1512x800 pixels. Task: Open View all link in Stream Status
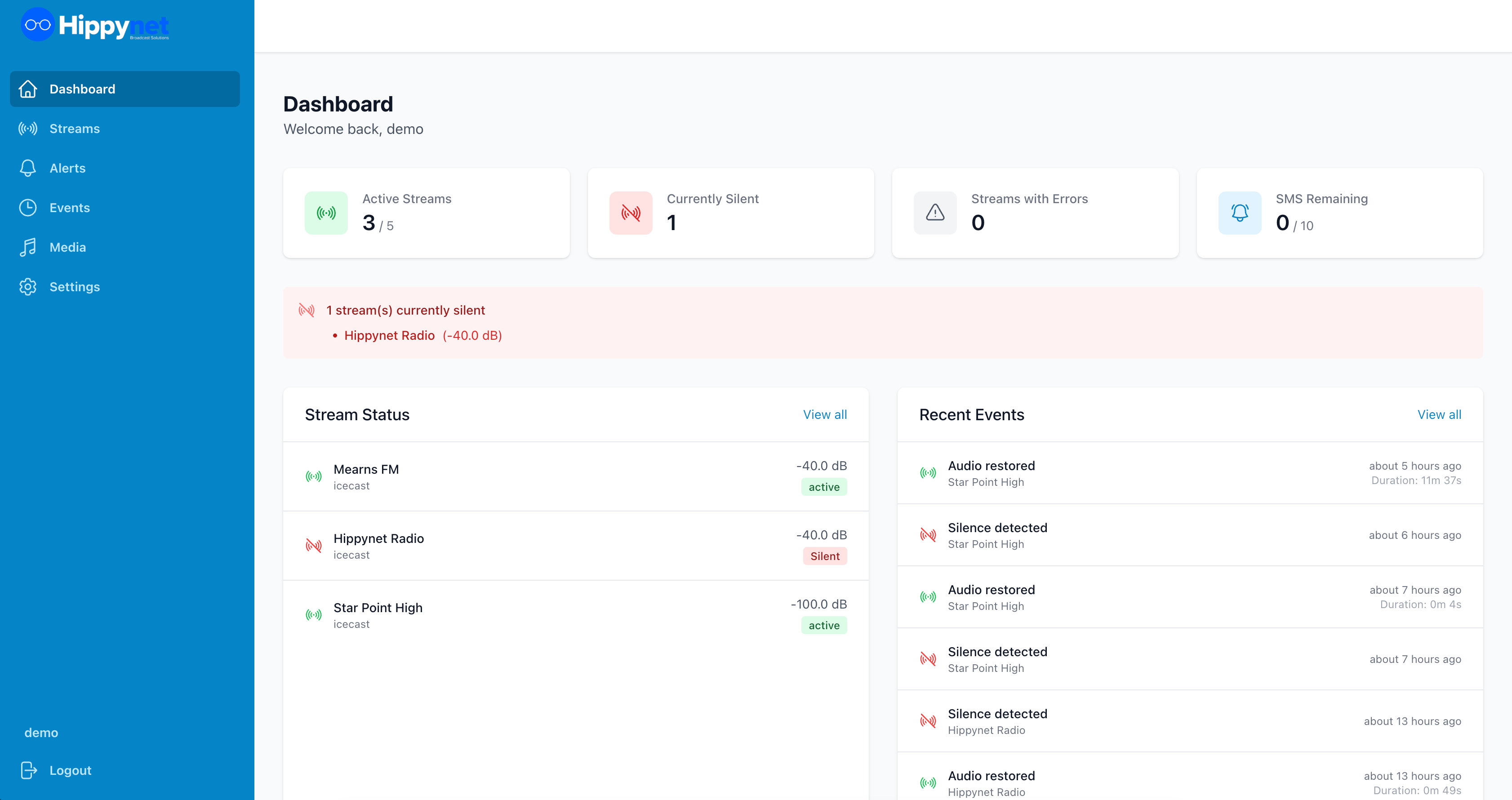tap(824, 414)
